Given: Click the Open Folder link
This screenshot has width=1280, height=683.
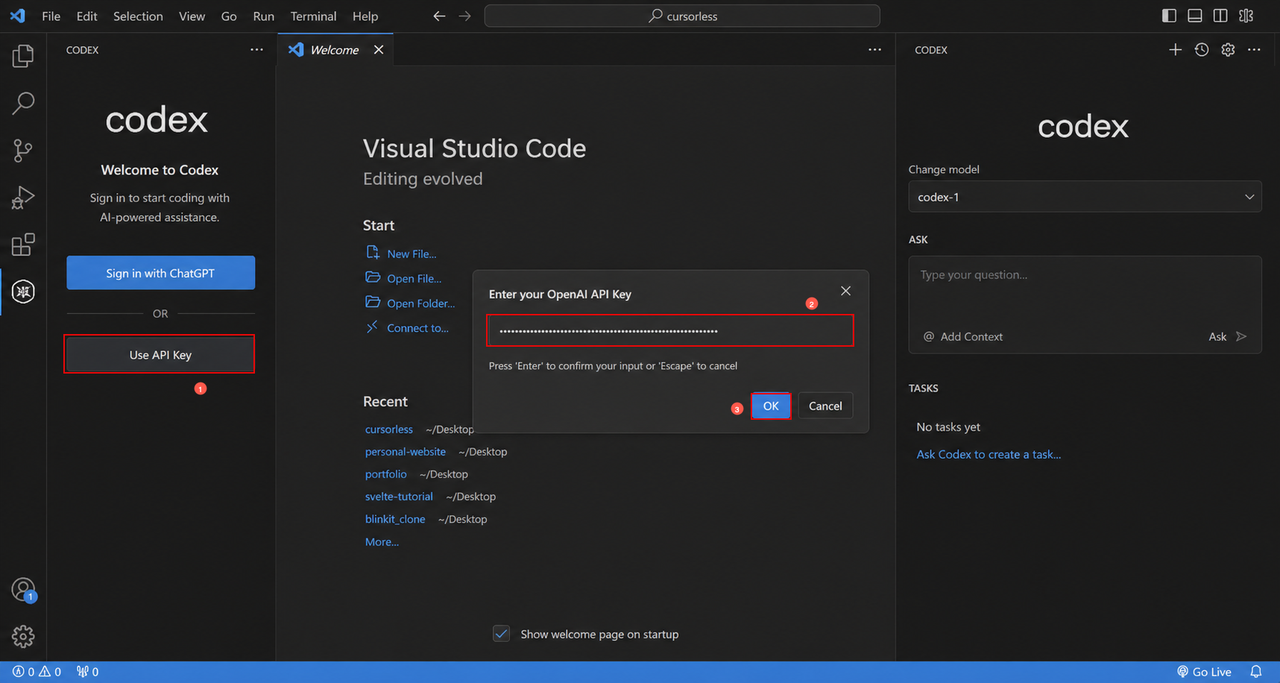Looking at the screenshot, I should (410, 303).
